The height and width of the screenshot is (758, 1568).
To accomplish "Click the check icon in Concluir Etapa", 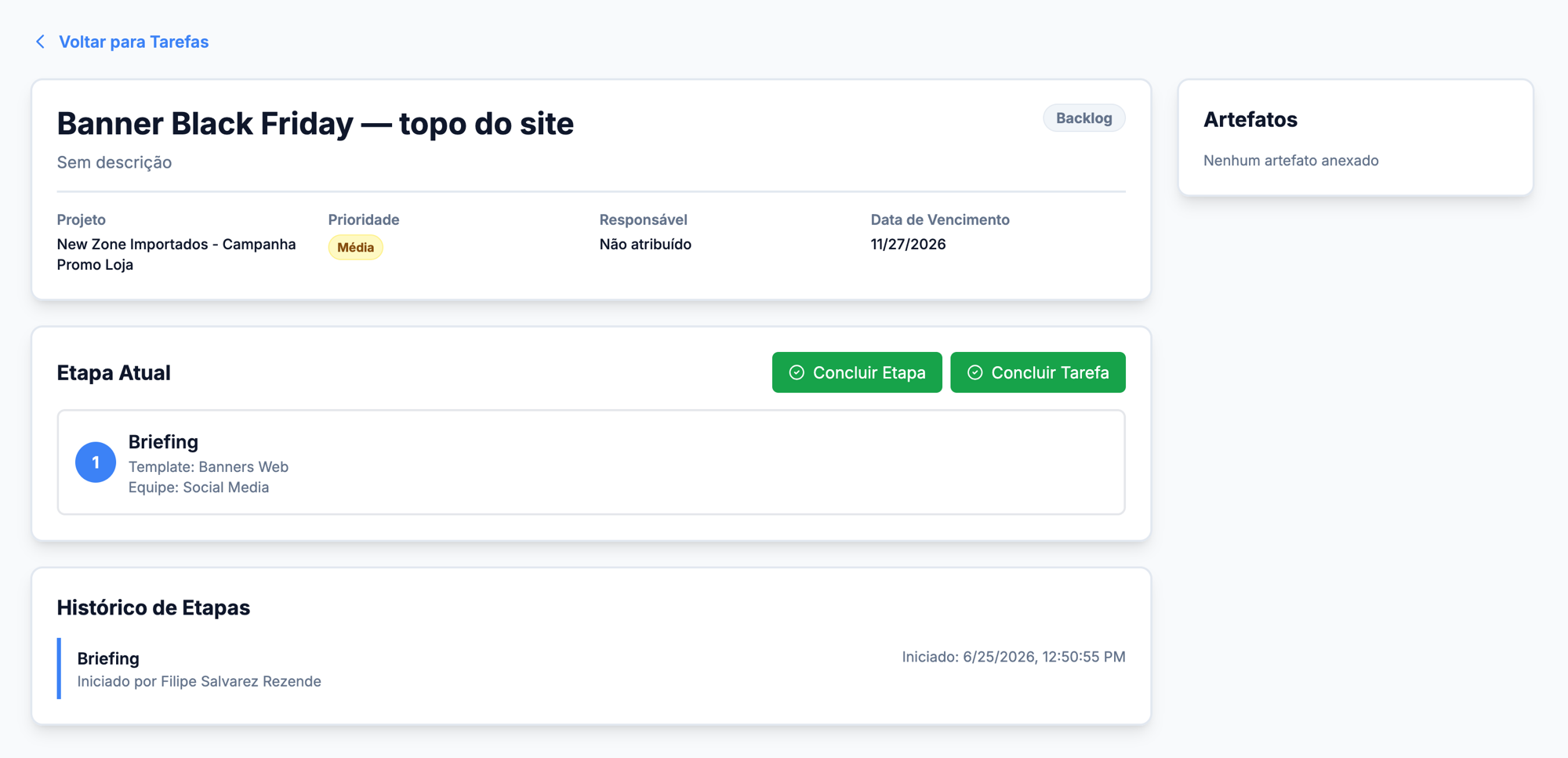I will tap(797, 372).
